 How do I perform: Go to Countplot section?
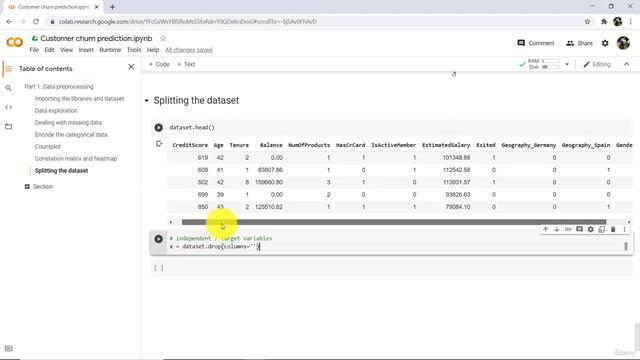[47, 147]
